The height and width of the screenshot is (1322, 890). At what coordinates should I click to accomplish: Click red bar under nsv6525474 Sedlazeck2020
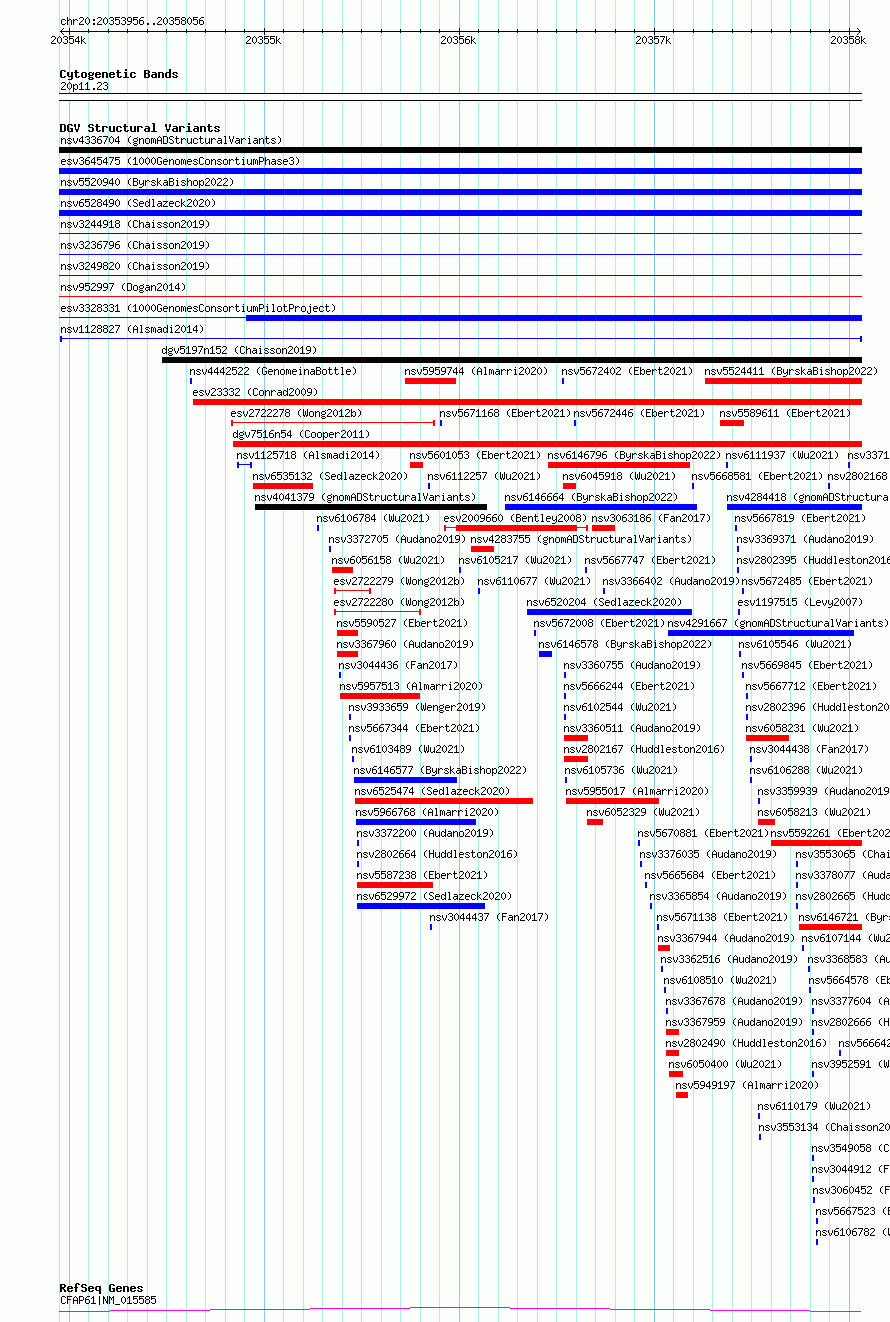(444, 801)
